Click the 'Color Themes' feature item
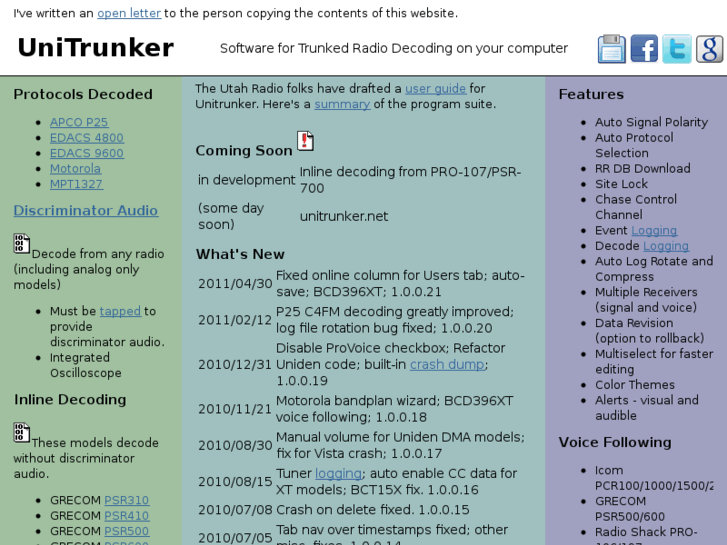This screenshot has height=545, width=727. 635,385
